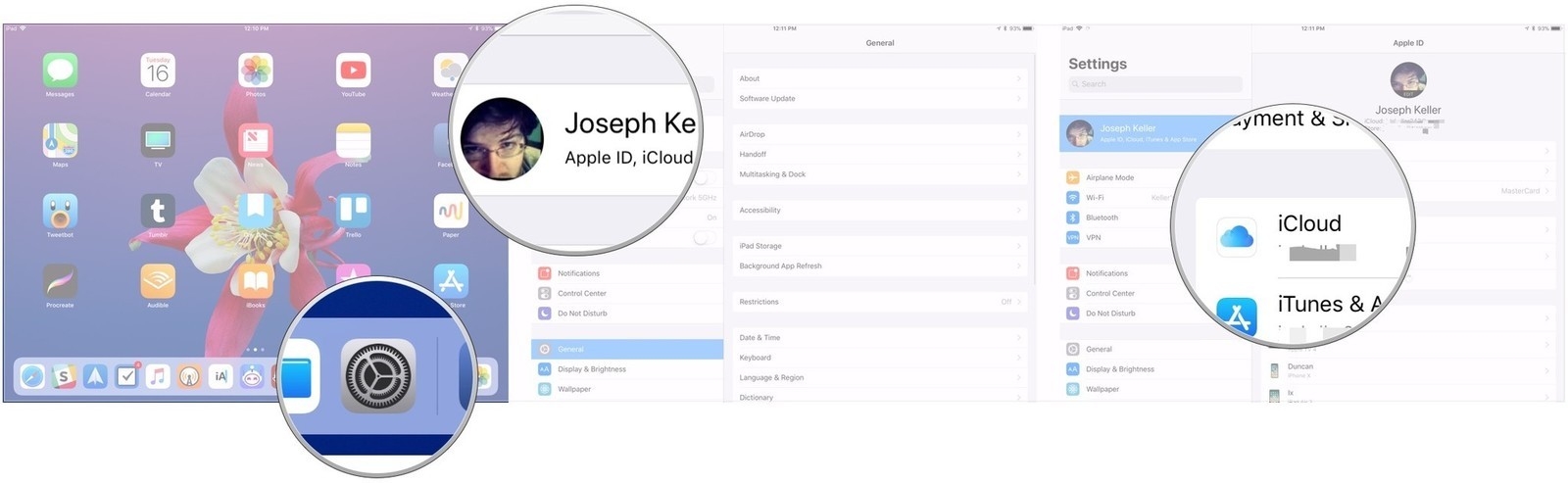Open the News app
The width and height of the screenshot is (1568, 483).
pyautogui.click(x=256, y=141)
